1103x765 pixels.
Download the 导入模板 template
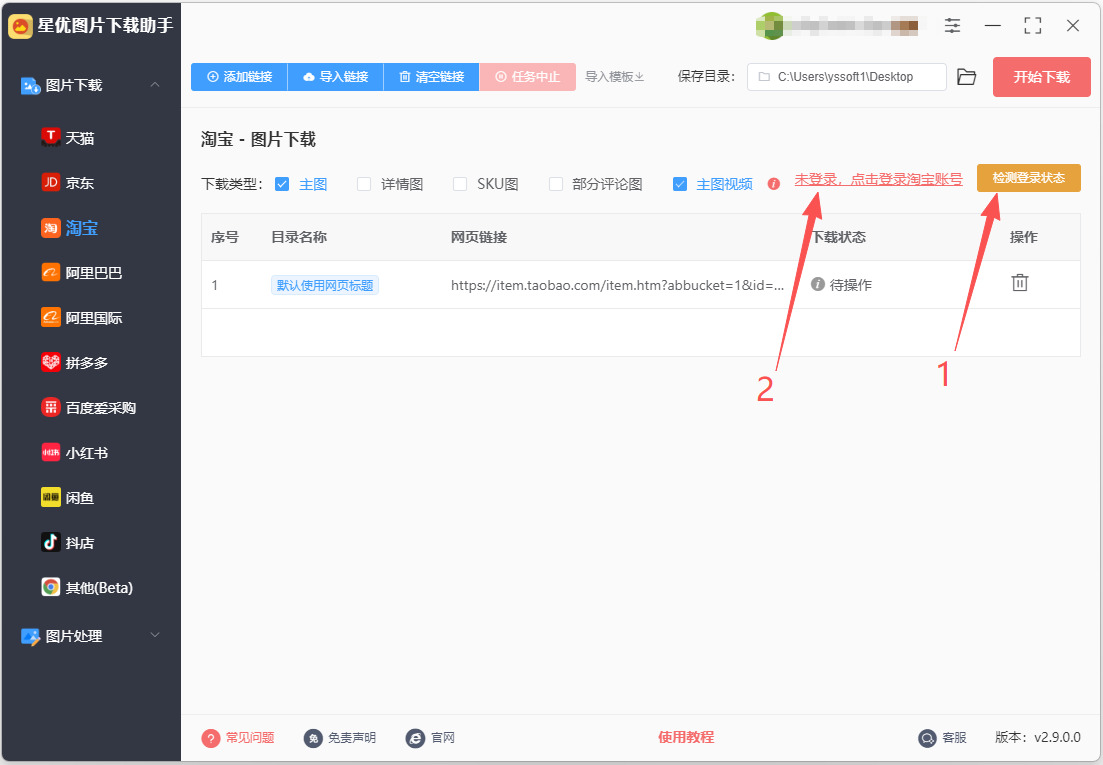click(x=615, y=77)
